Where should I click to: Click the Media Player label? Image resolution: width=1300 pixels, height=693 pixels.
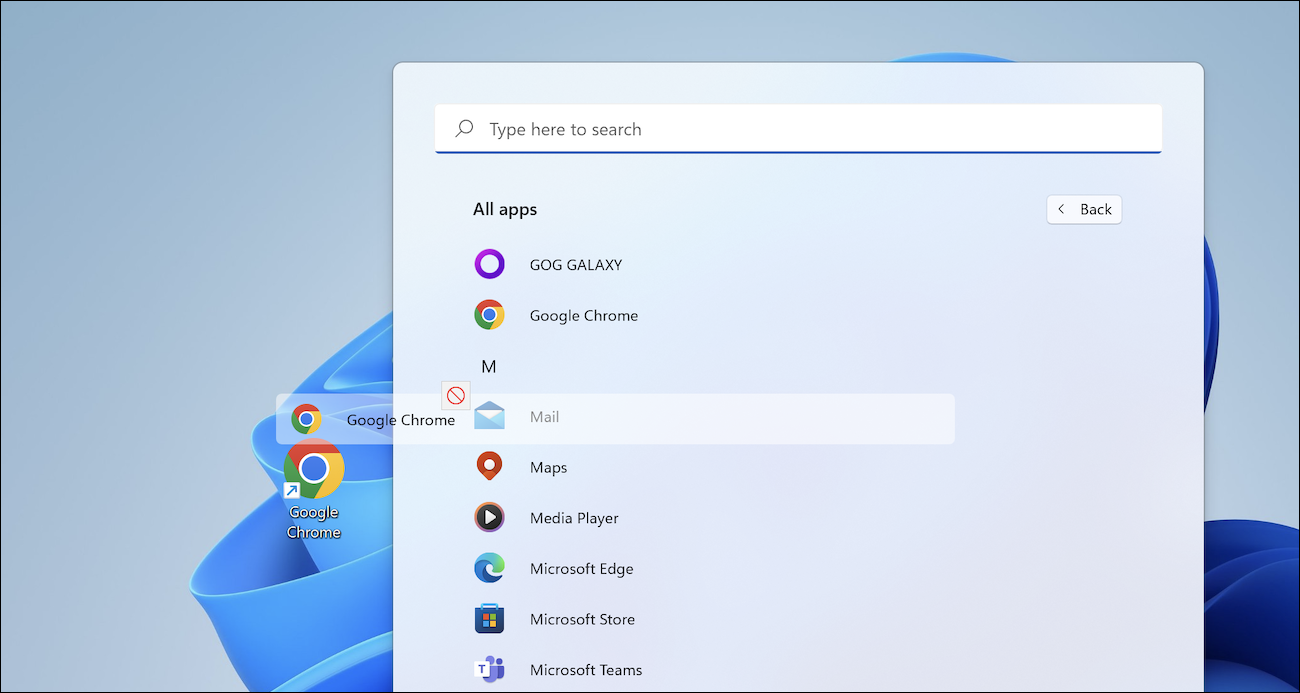tap(574, 518)
